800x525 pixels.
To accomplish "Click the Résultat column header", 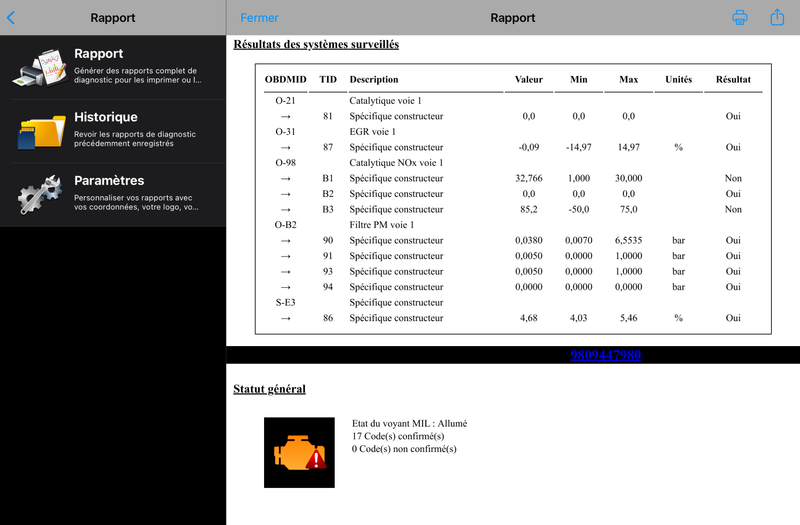I will (x=733, y=80).
